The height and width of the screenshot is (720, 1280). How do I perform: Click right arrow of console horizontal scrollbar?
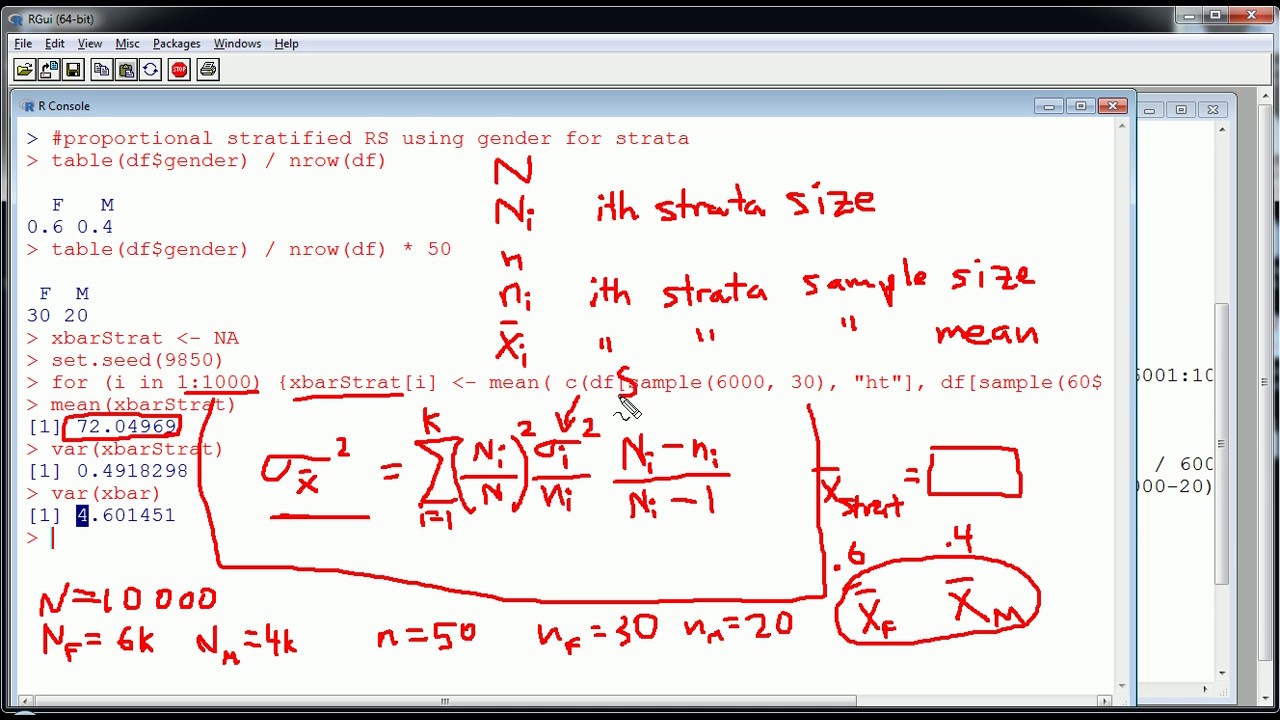(x=1105, y=701)
